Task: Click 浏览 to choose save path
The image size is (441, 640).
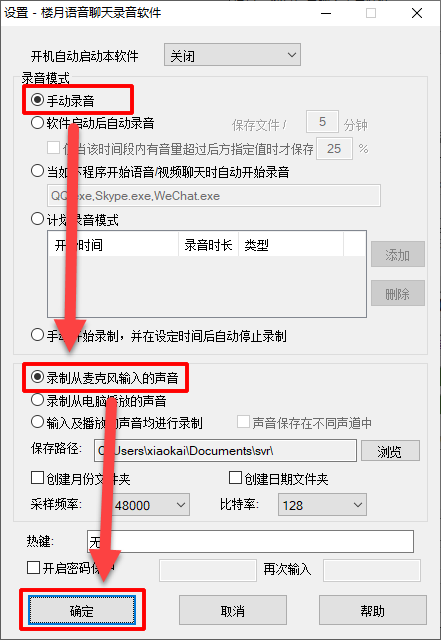Action: coord(390,451)
